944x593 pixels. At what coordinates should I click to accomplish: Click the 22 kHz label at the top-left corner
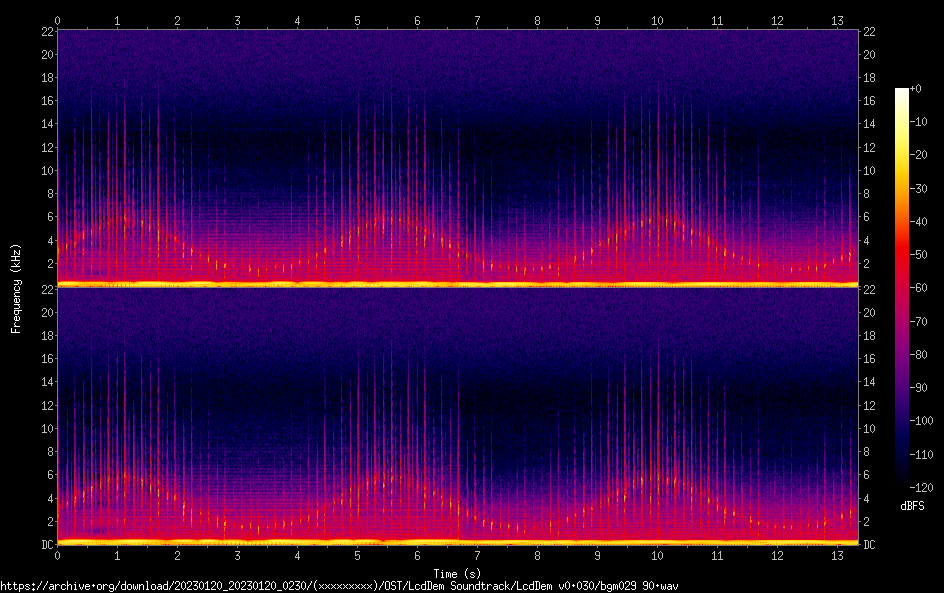[45, 32]
